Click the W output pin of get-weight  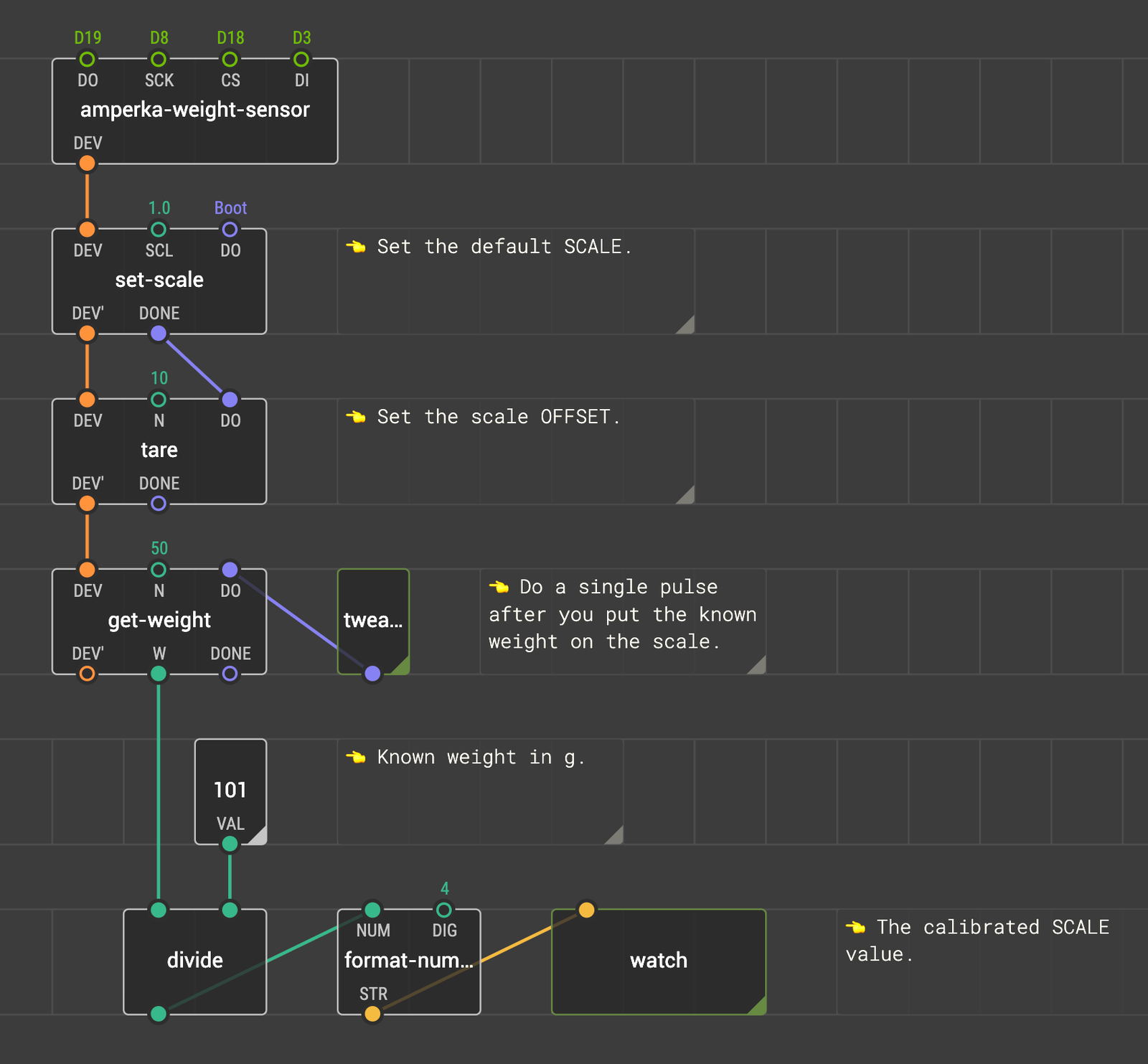159,674
